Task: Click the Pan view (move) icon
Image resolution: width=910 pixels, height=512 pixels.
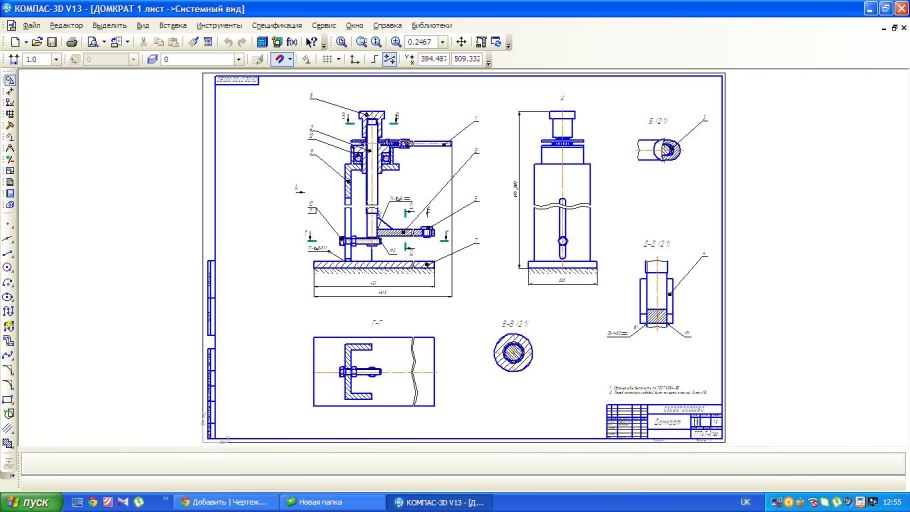Action: click(461, 42)
